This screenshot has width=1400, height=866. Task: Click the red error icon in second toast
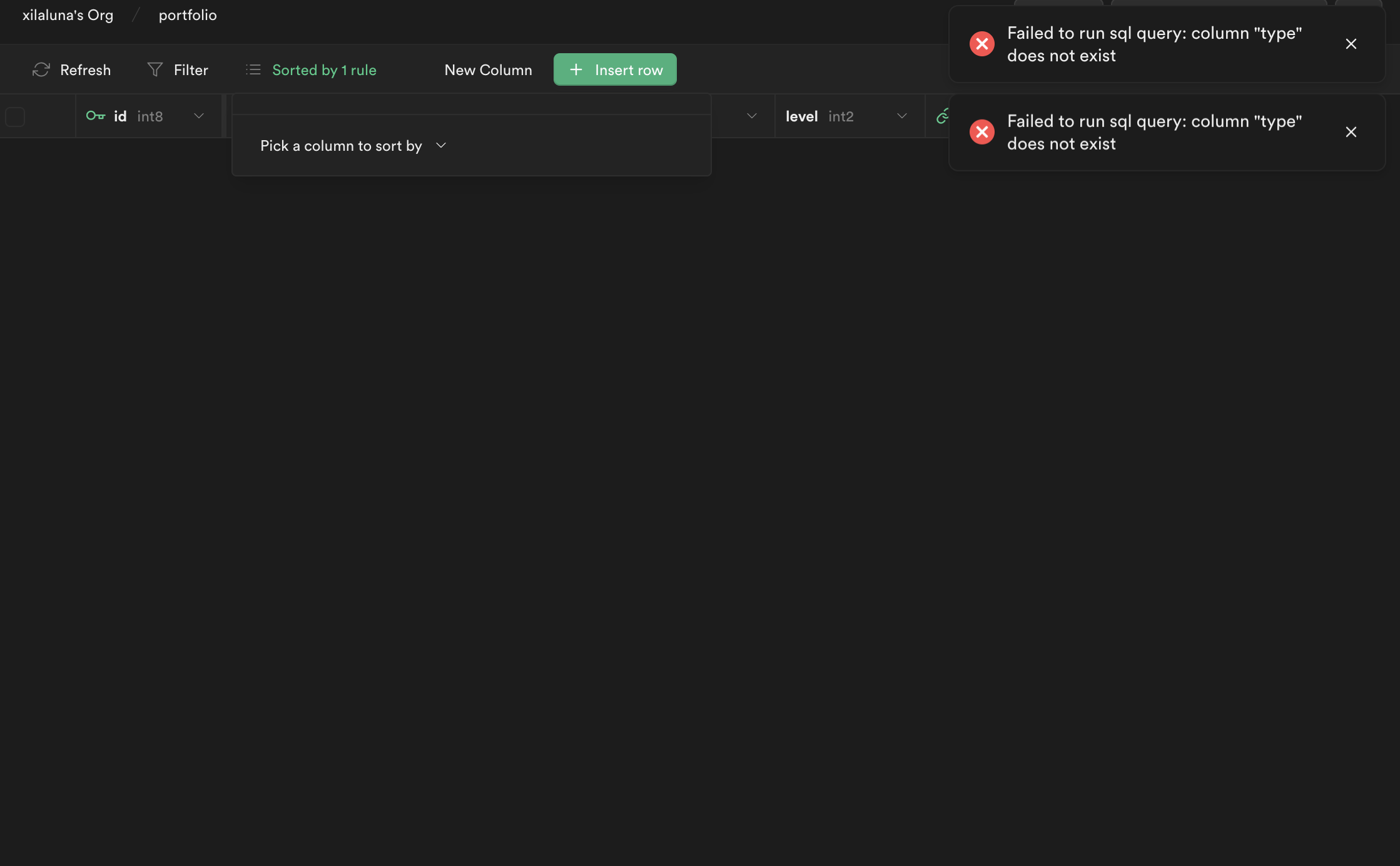click(x=982, y=132)
